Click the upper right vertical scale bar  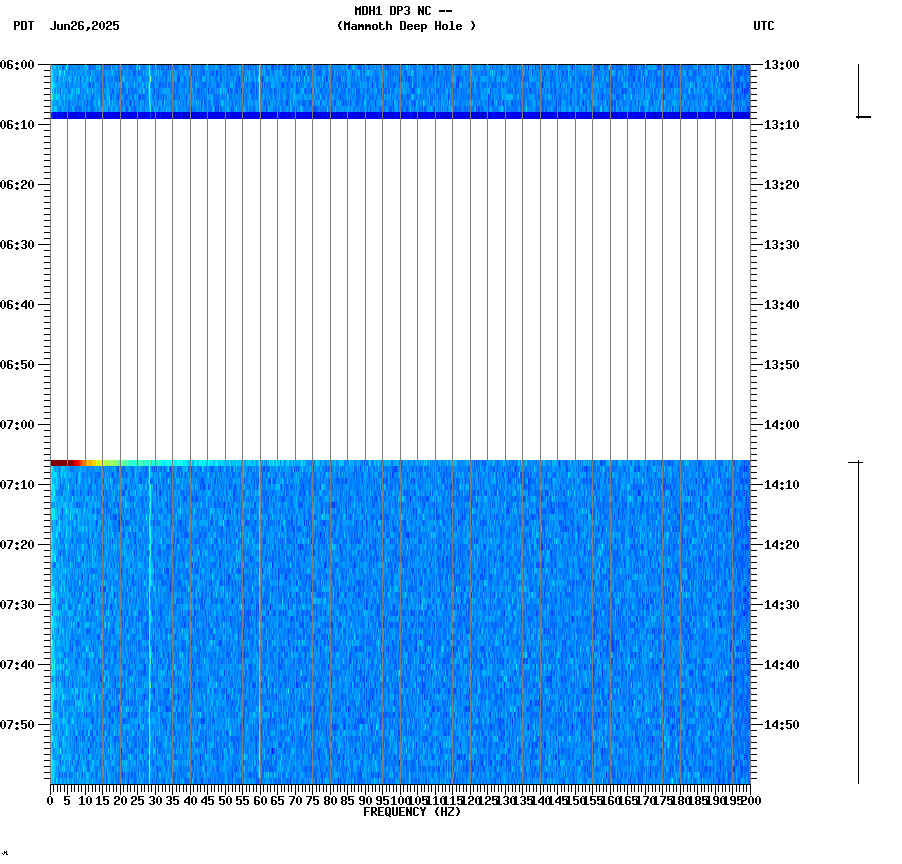(858, 90)
